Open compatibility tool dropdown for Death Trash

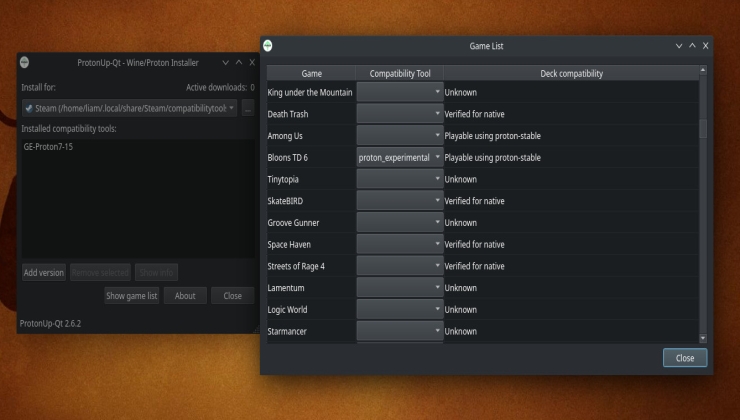click(400, 114)
